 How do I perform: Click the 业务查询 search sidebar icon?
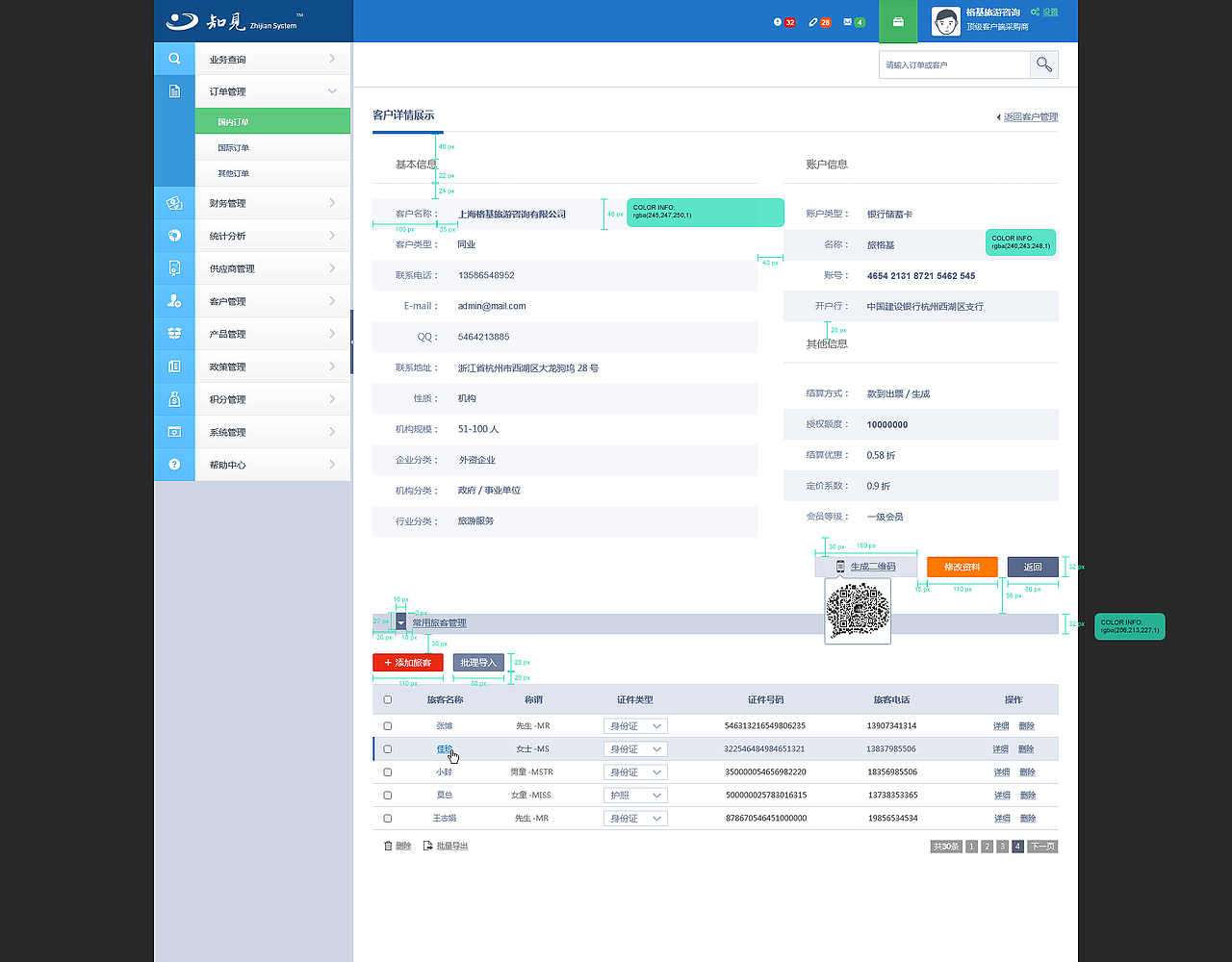coord(174,59)
